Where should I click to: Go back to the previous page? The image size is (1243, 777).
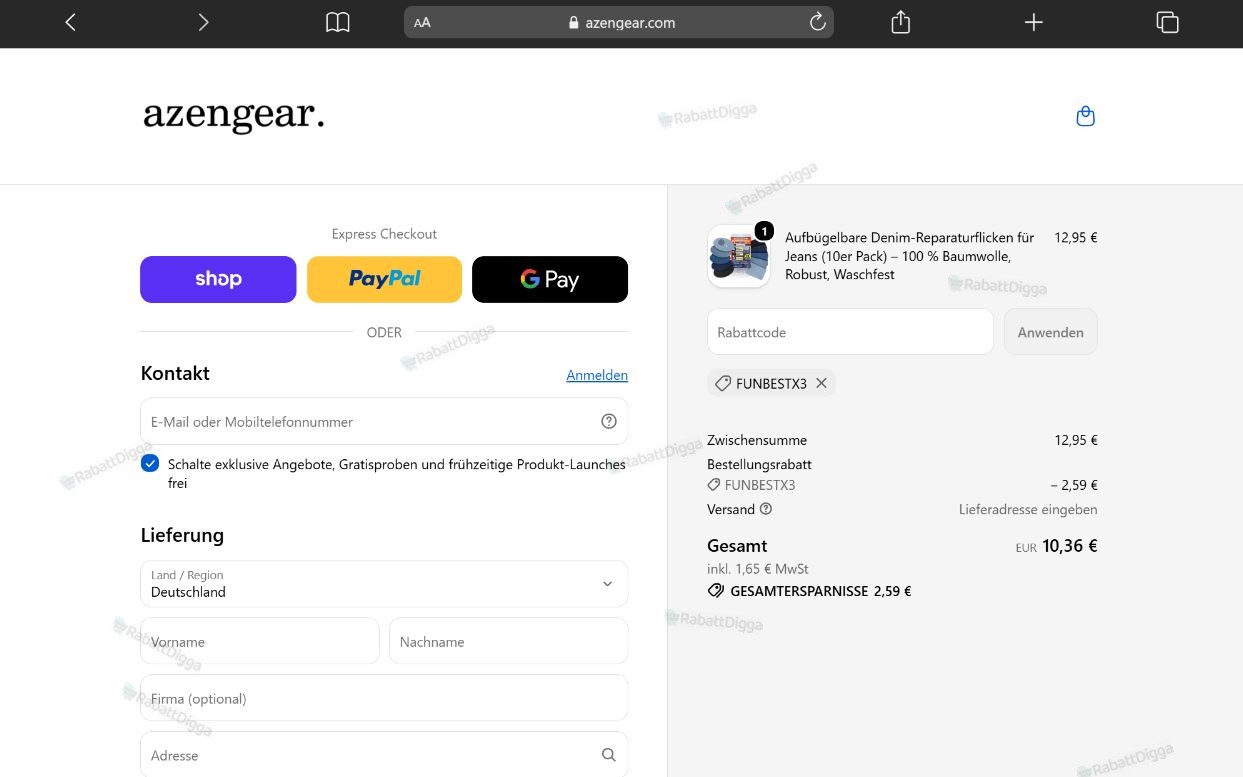(70, 22)
